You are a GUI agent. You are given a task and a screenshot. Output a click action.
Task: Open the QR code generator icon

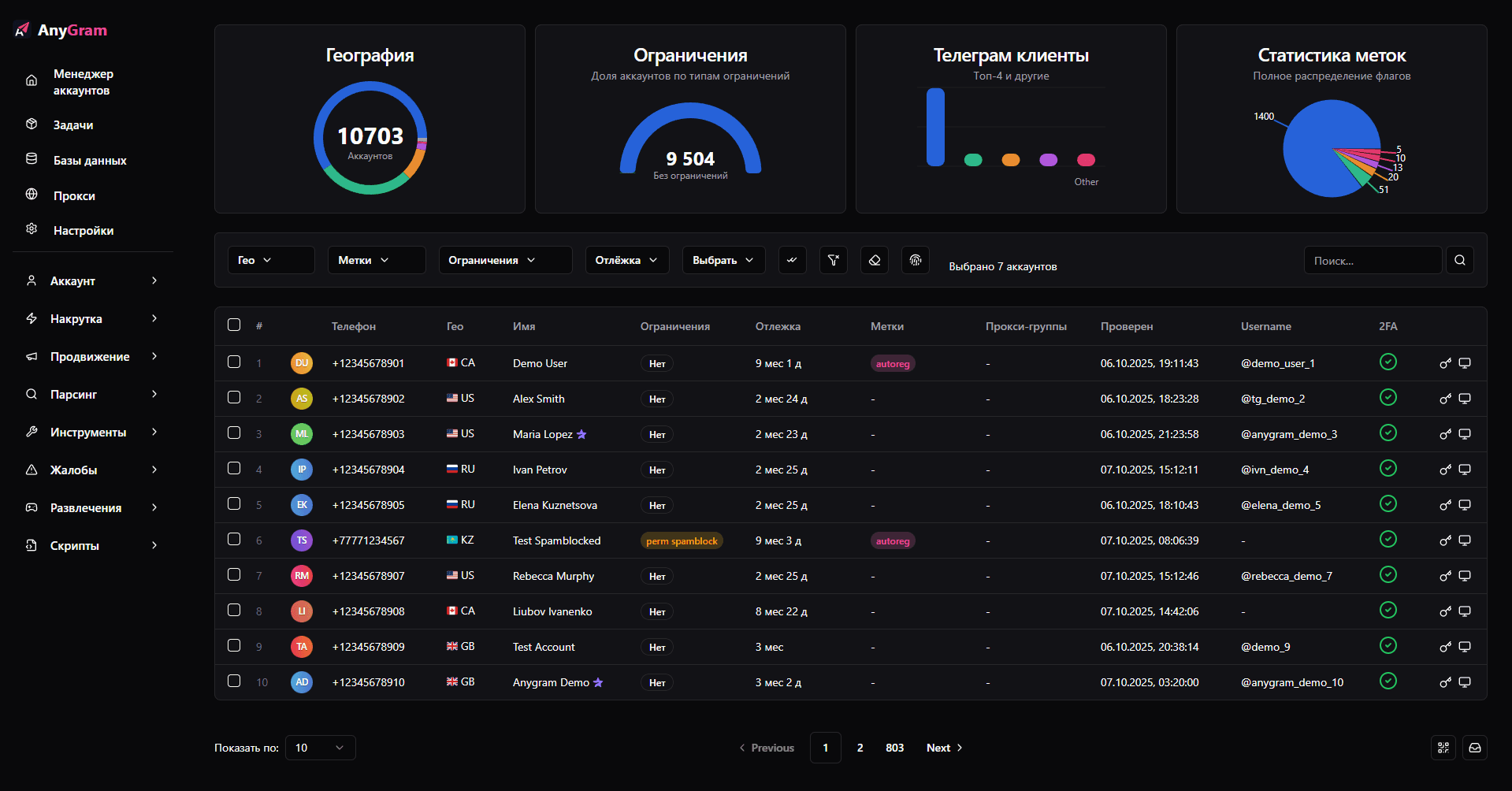(1443, 748)
